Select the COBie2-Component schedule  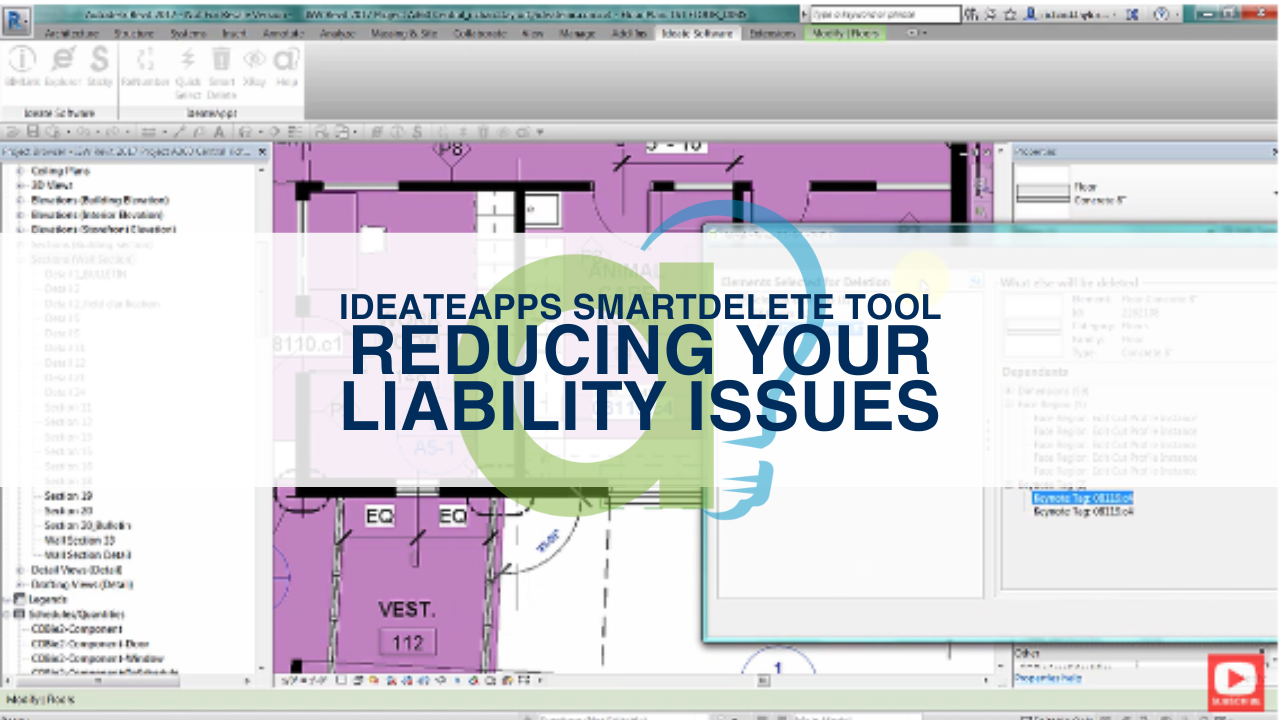tap(76, 629)
